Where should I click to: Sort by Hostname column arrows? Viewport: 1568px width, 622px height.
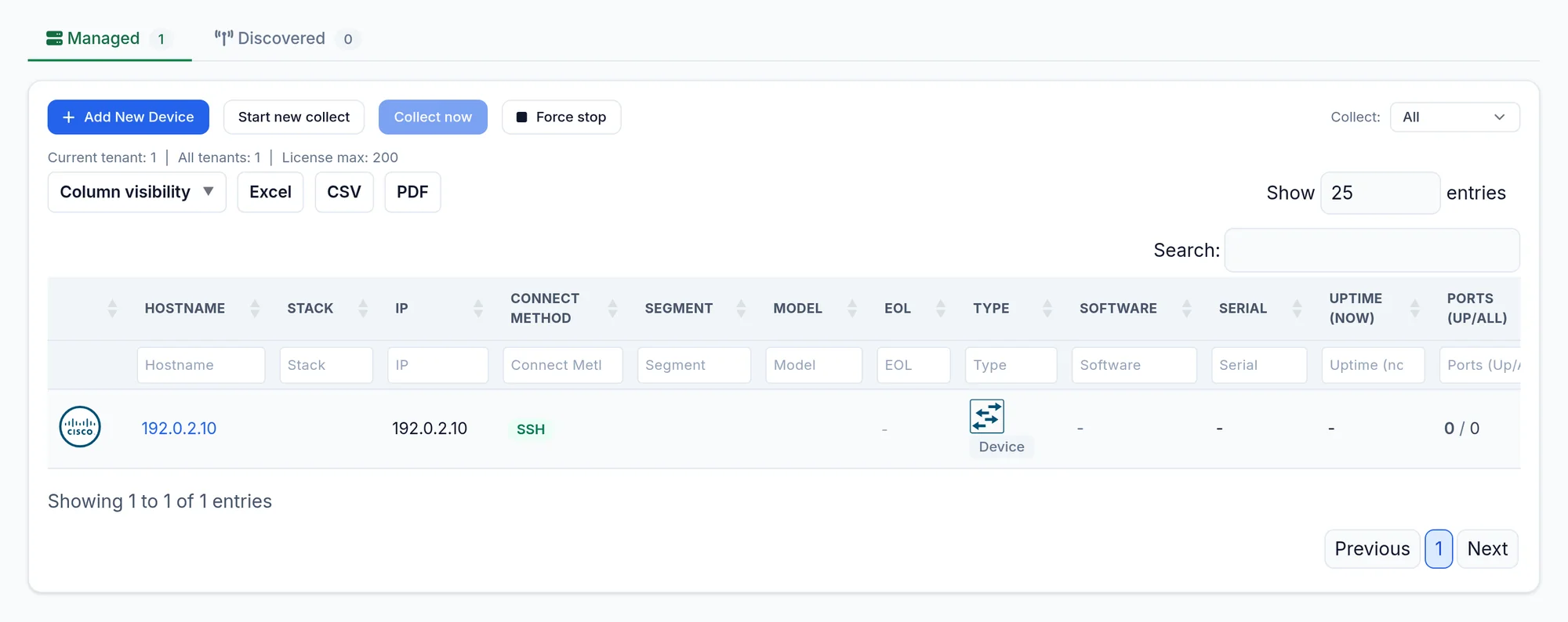(x=255, y=309)
